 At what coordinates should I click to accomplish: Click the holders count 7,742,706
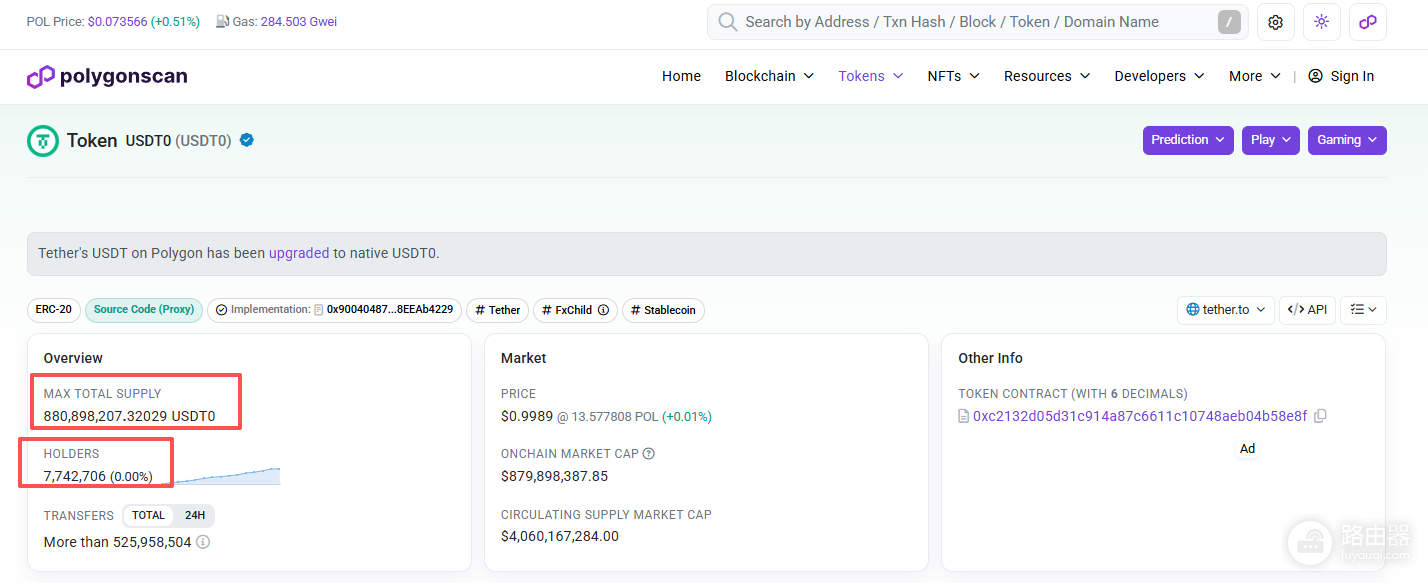click(75, 476)
